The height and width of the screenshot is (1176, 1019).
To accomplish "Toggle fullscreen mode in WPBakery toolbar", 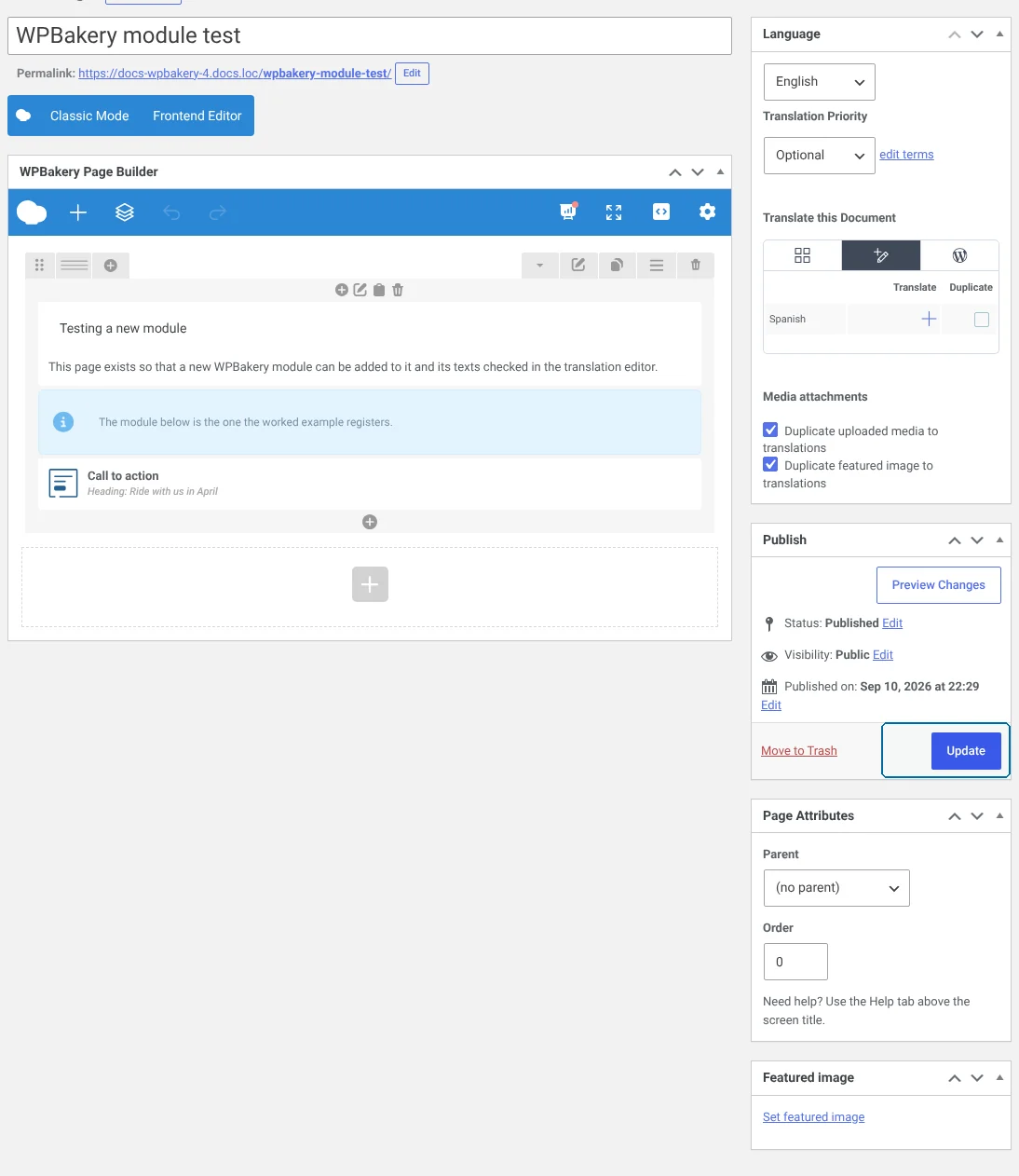I will 614,212.
